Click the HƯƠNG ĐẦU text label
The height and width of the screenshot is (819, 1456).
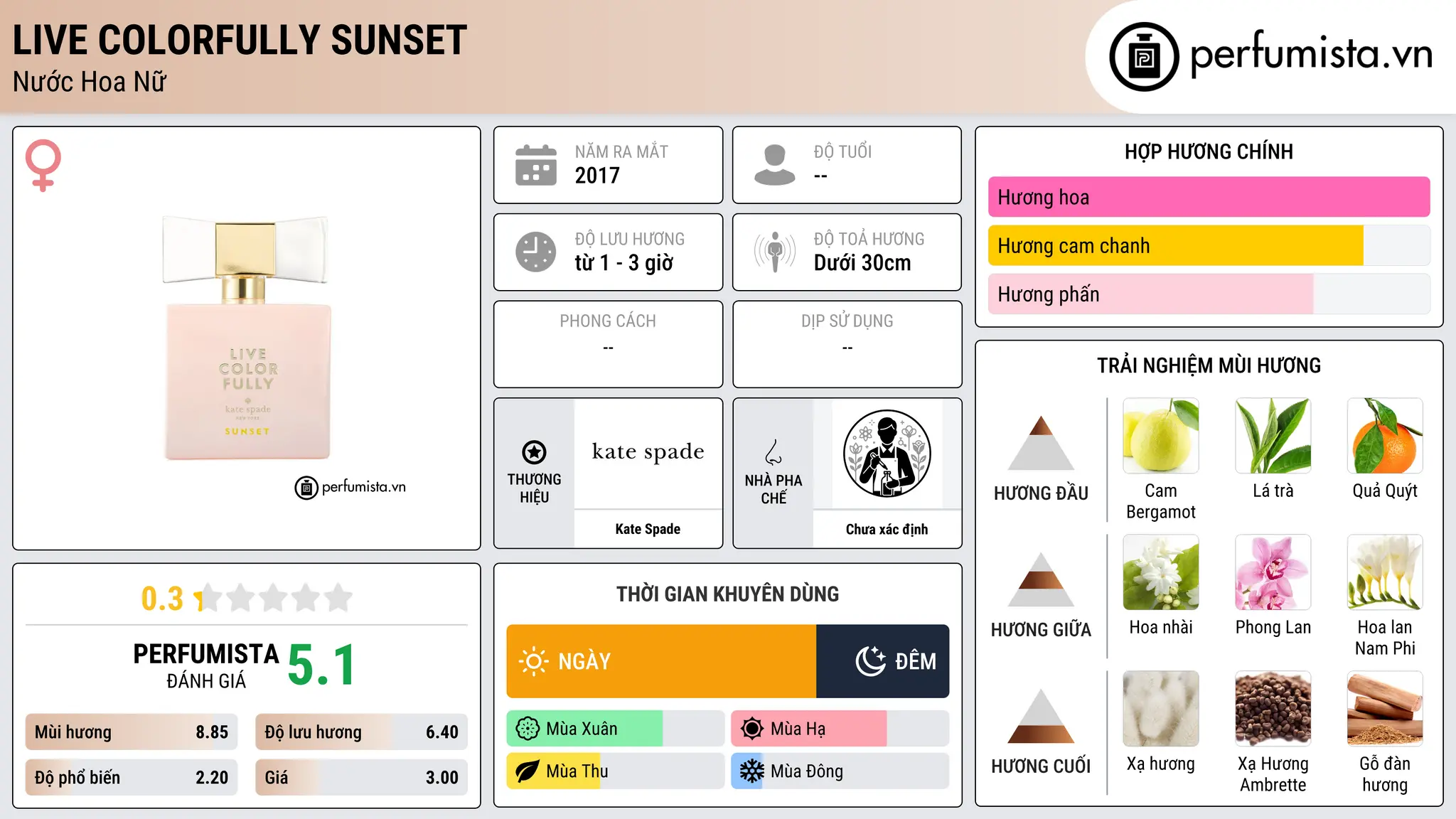(x=1041, y=493)
